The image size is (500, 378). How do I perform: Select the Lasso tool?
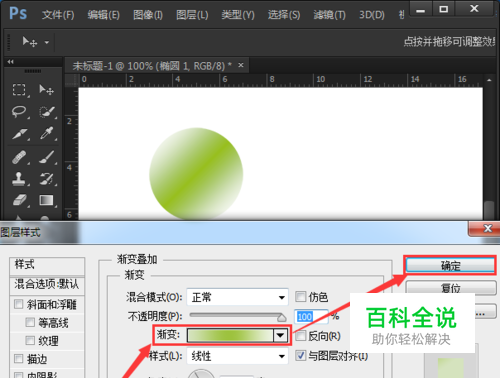click(19, 112)
